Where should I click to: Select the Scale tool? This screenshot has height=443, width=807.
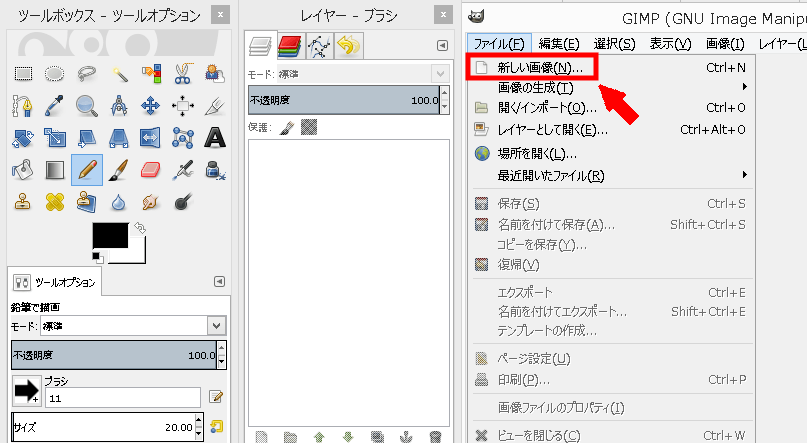coord(55,138)
